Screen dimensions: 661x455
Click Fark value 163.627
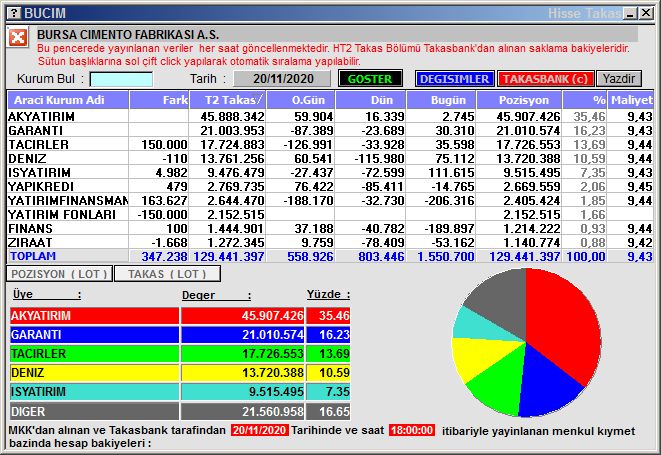(x=164, y=200)
